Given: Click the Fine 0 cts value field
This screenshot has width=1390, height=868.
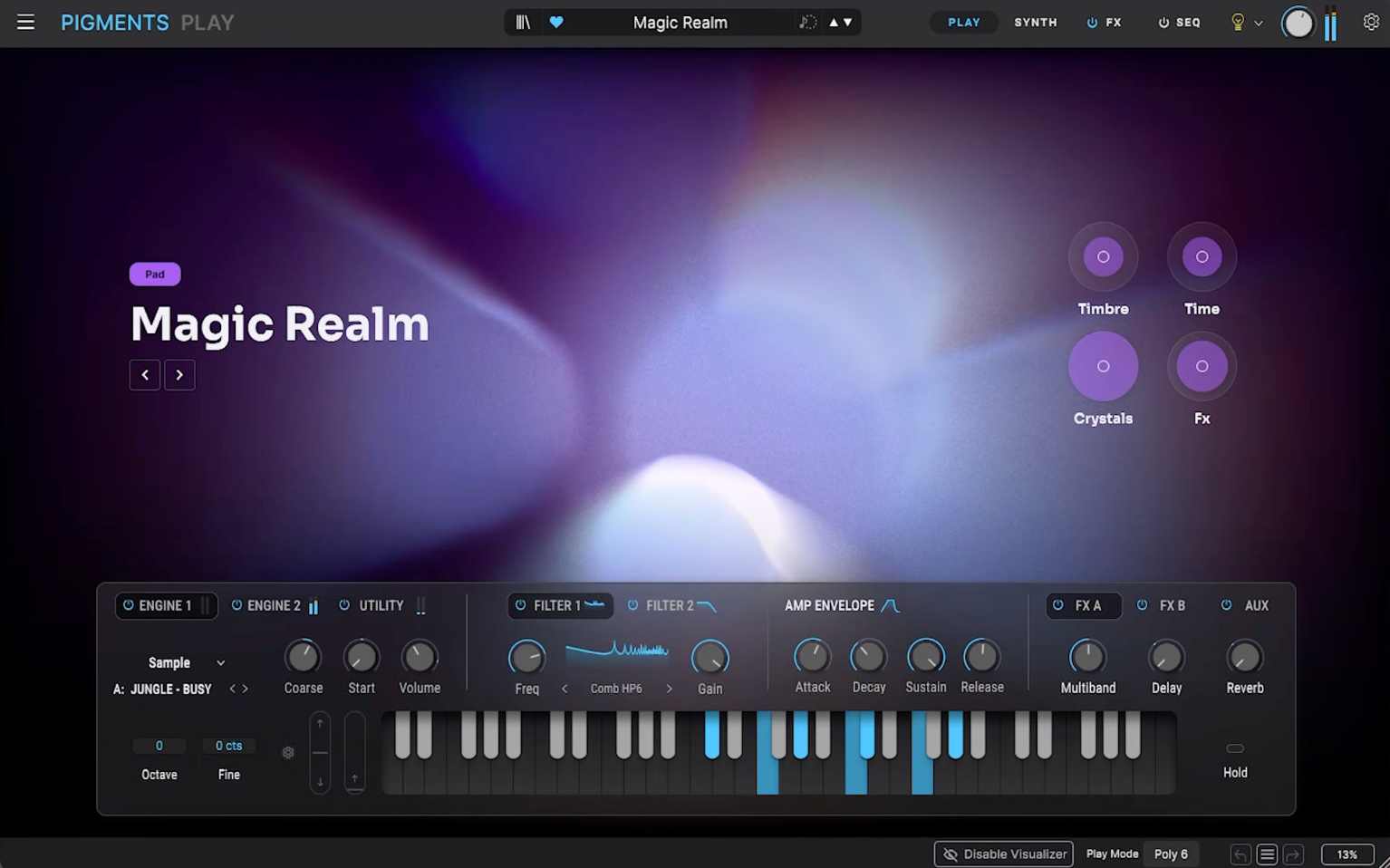Looking at the screenshot, I should (x=228, y=746).
